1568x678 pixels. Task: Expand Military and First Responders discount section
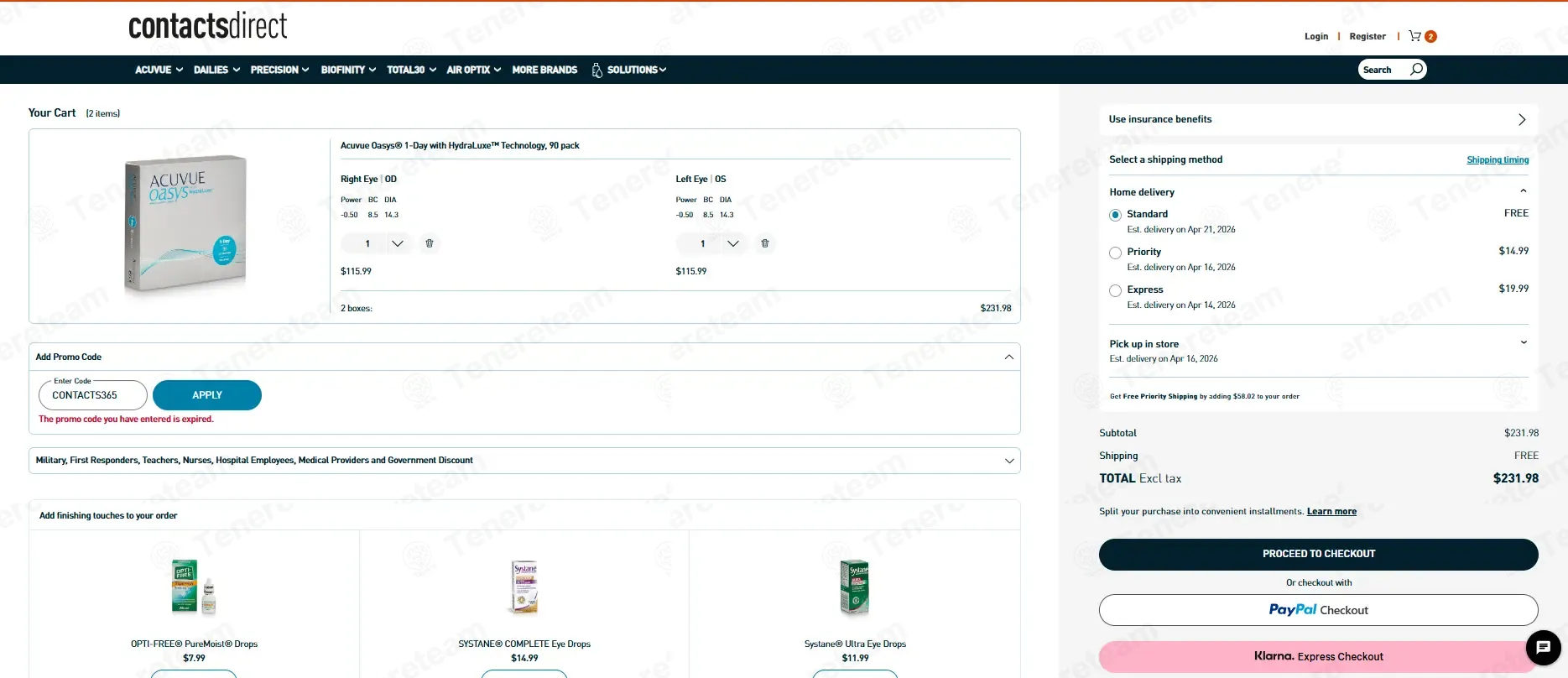(1009, 461)
